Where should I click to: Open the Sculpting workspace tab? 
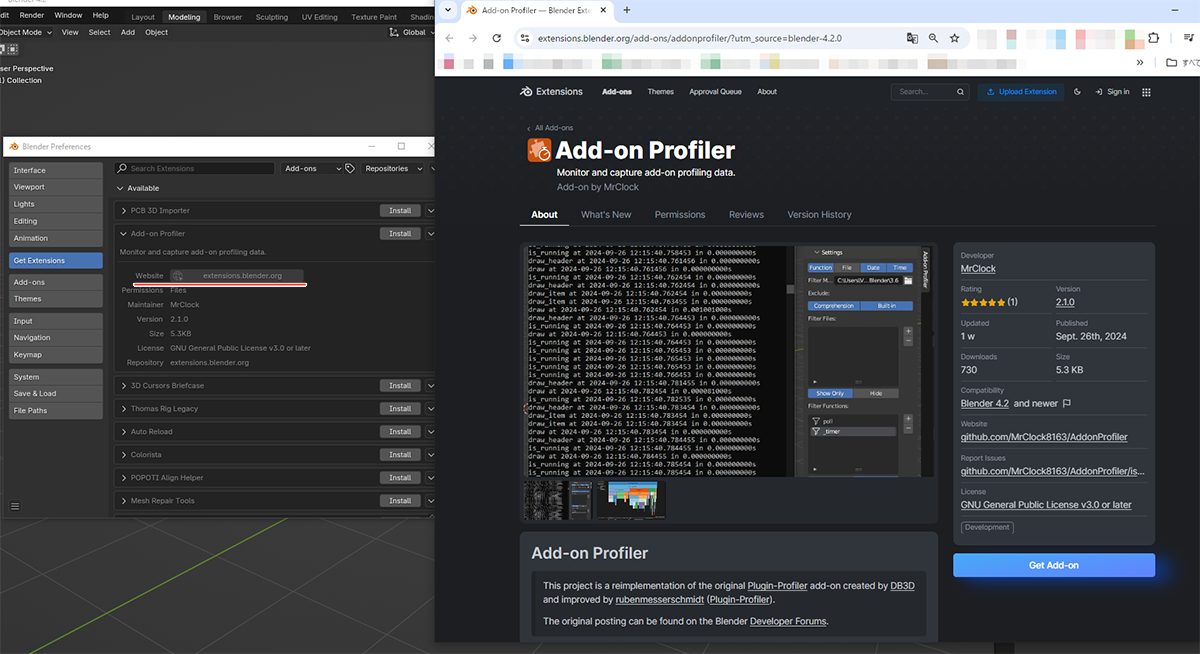(x=271, y=17)
